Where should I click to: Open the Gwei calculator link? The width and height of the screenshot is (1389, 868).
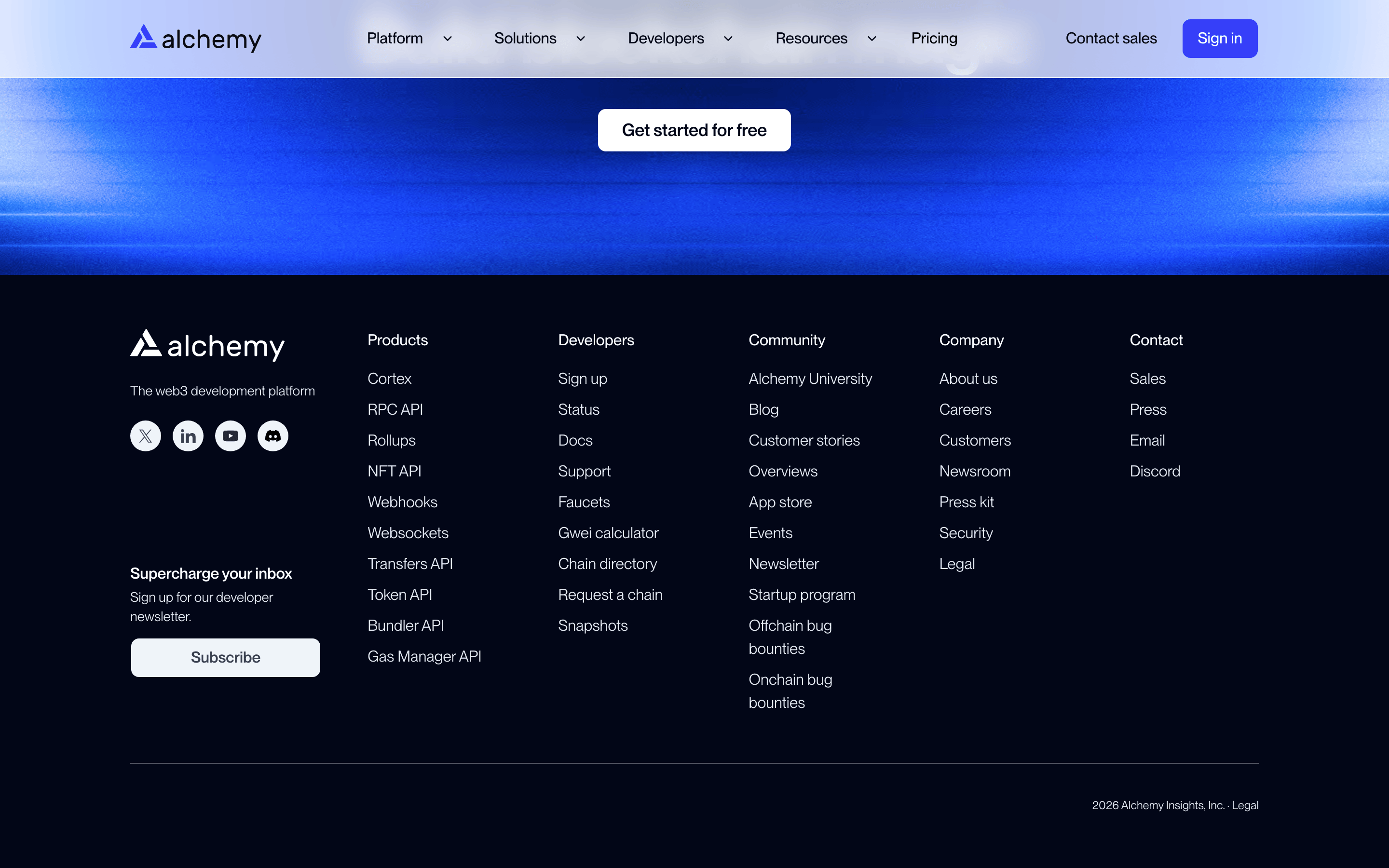click(x=608, y=533)
